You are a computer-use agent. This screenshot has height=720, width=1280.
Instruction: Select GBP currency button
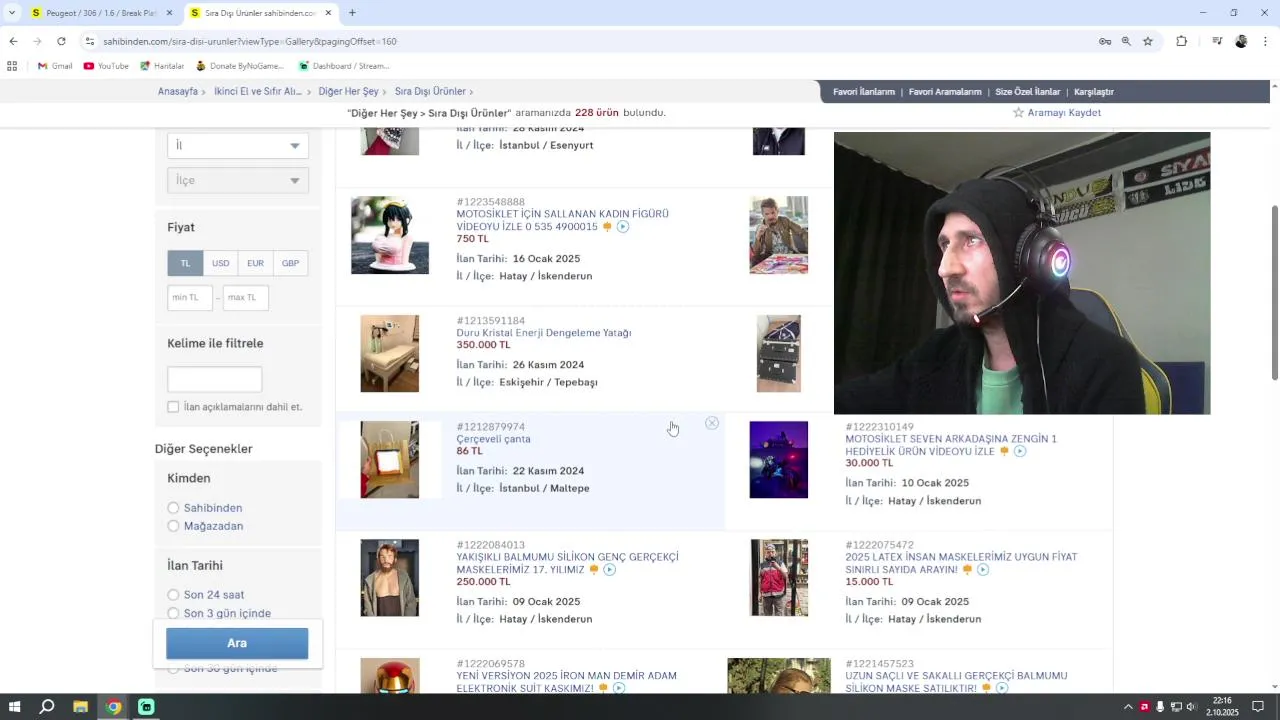[x=290, y=263]
